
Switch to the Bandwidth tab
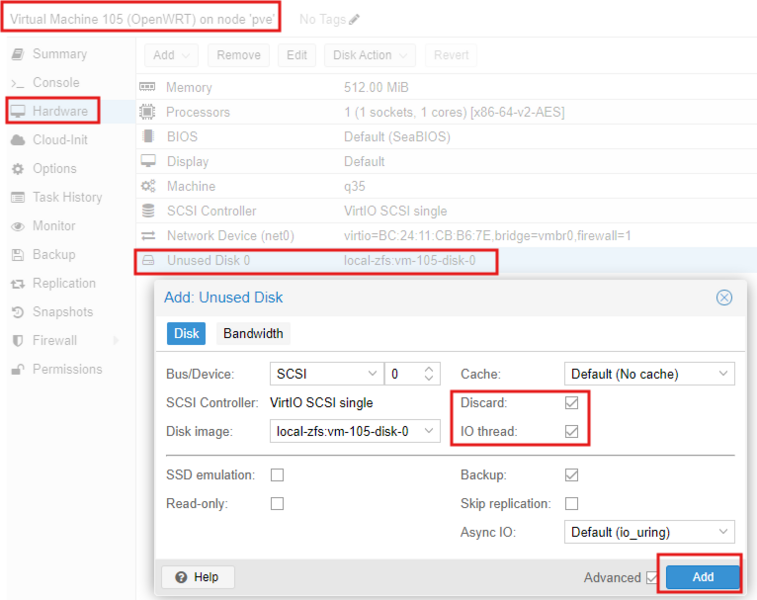[253, 334]
